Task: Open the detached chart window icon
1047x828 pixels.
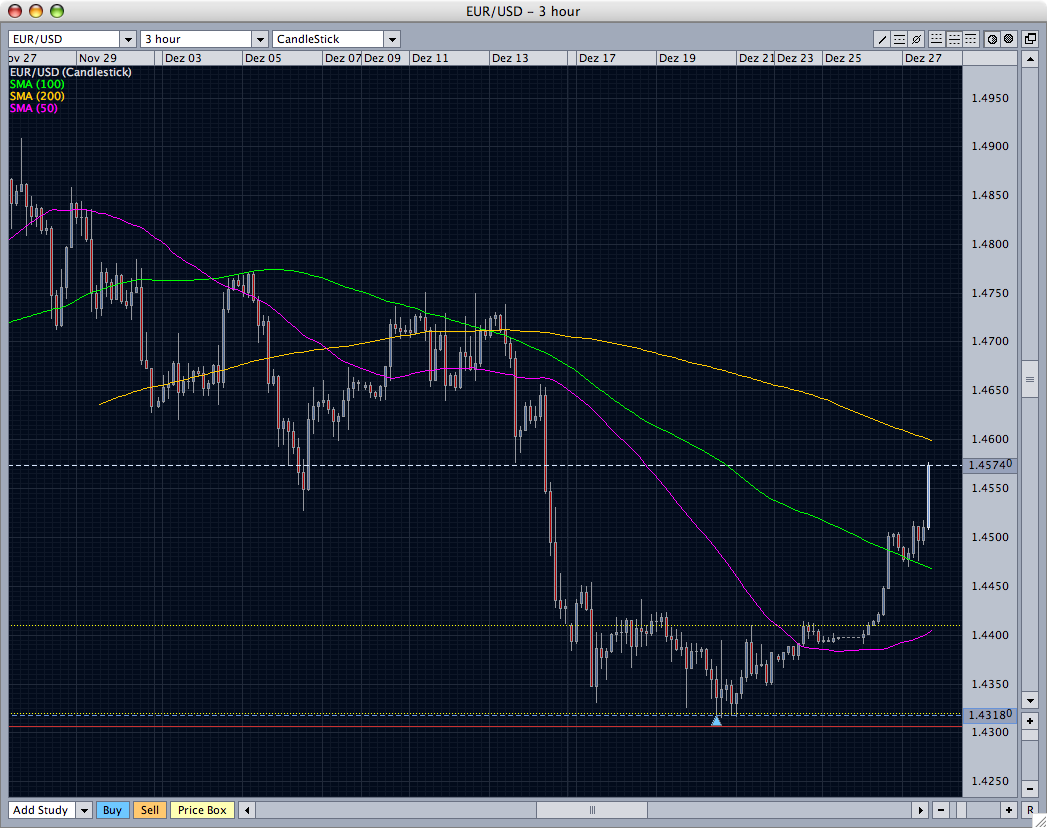Action: click(1029, 38)
